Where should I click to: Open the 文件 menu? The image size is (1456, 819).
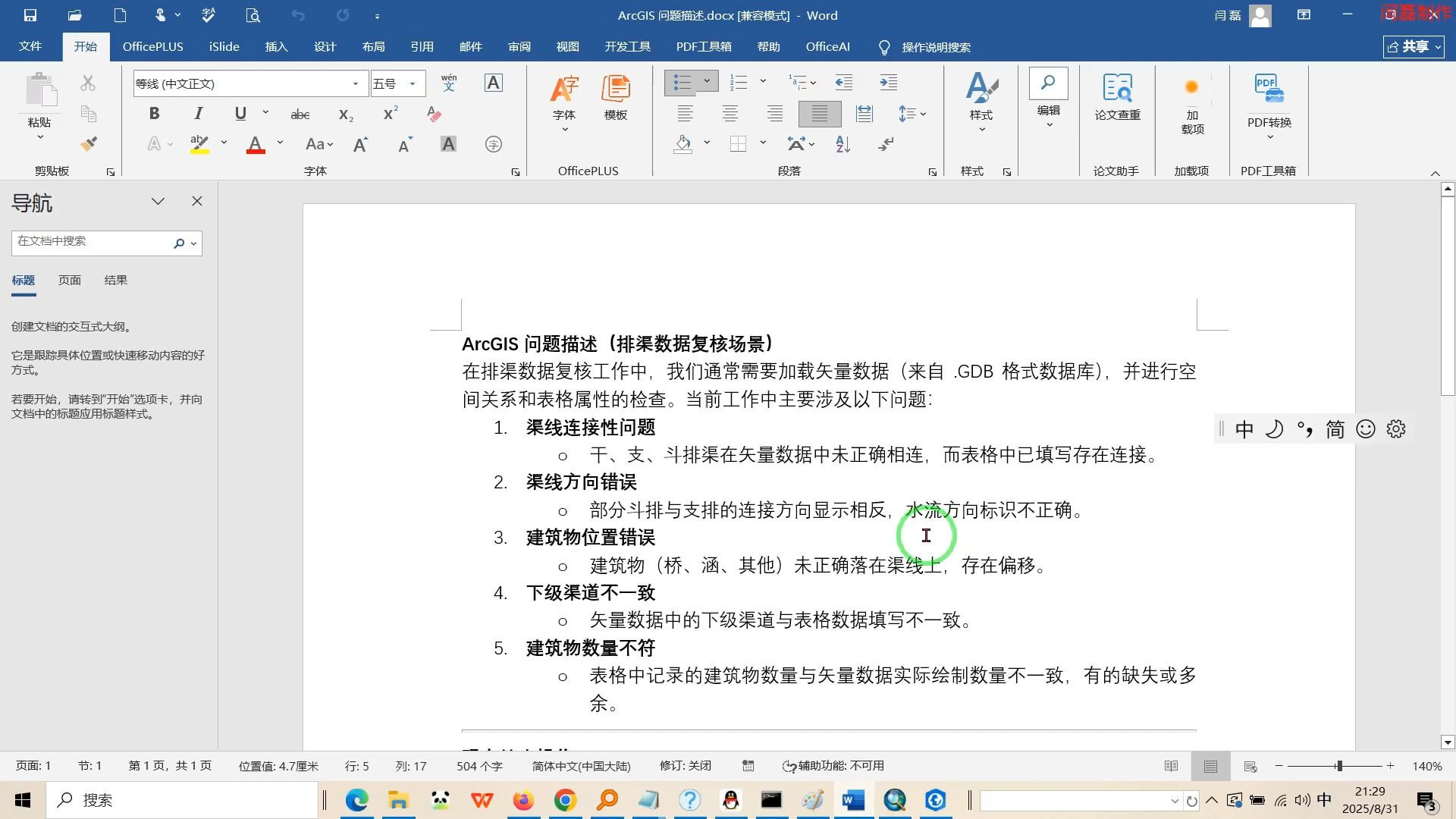click(30, 46)
